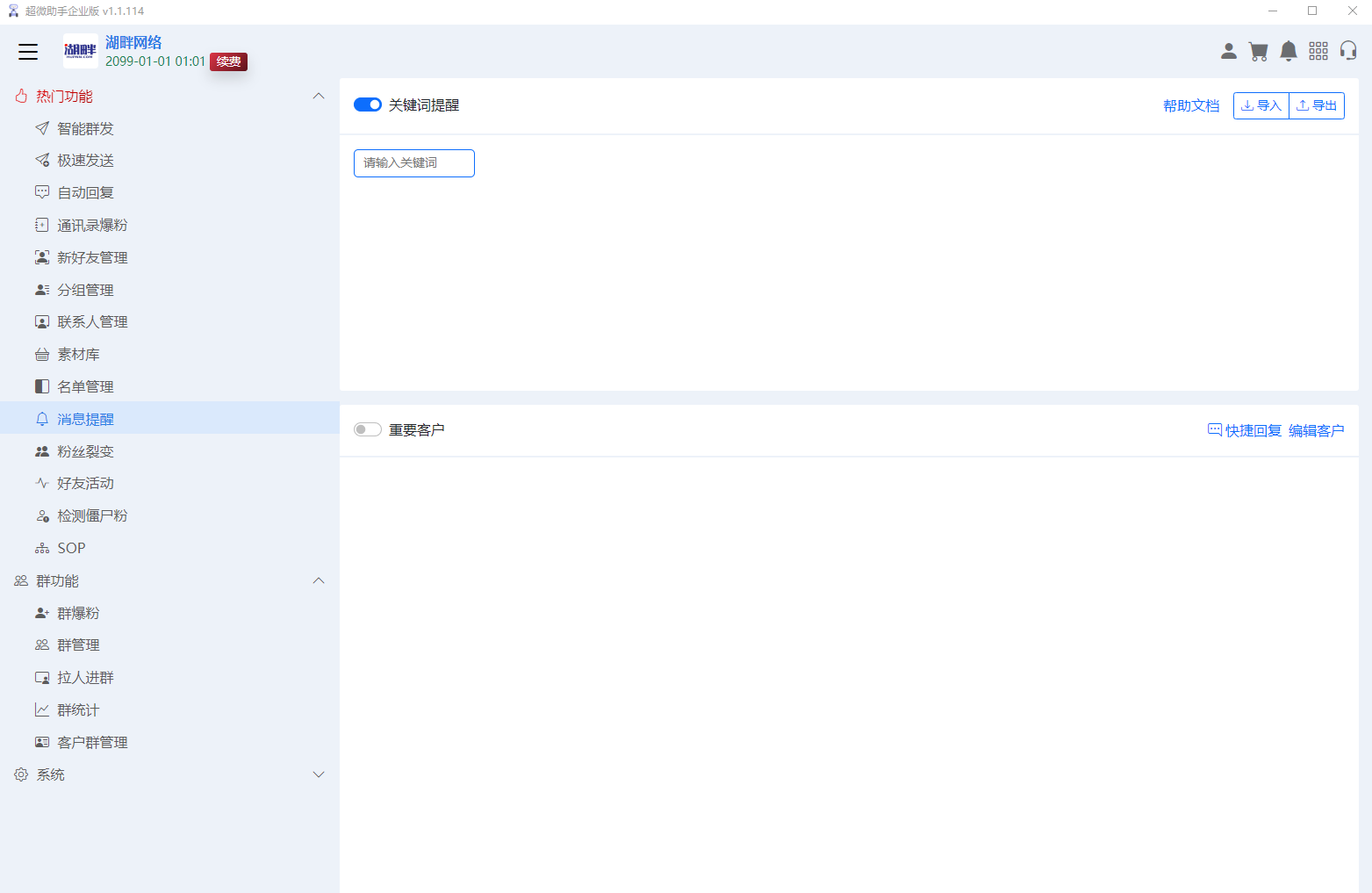1372x893 pixels.
Task: Click the 请输入关键词 input field
Action: click(413, 163)
